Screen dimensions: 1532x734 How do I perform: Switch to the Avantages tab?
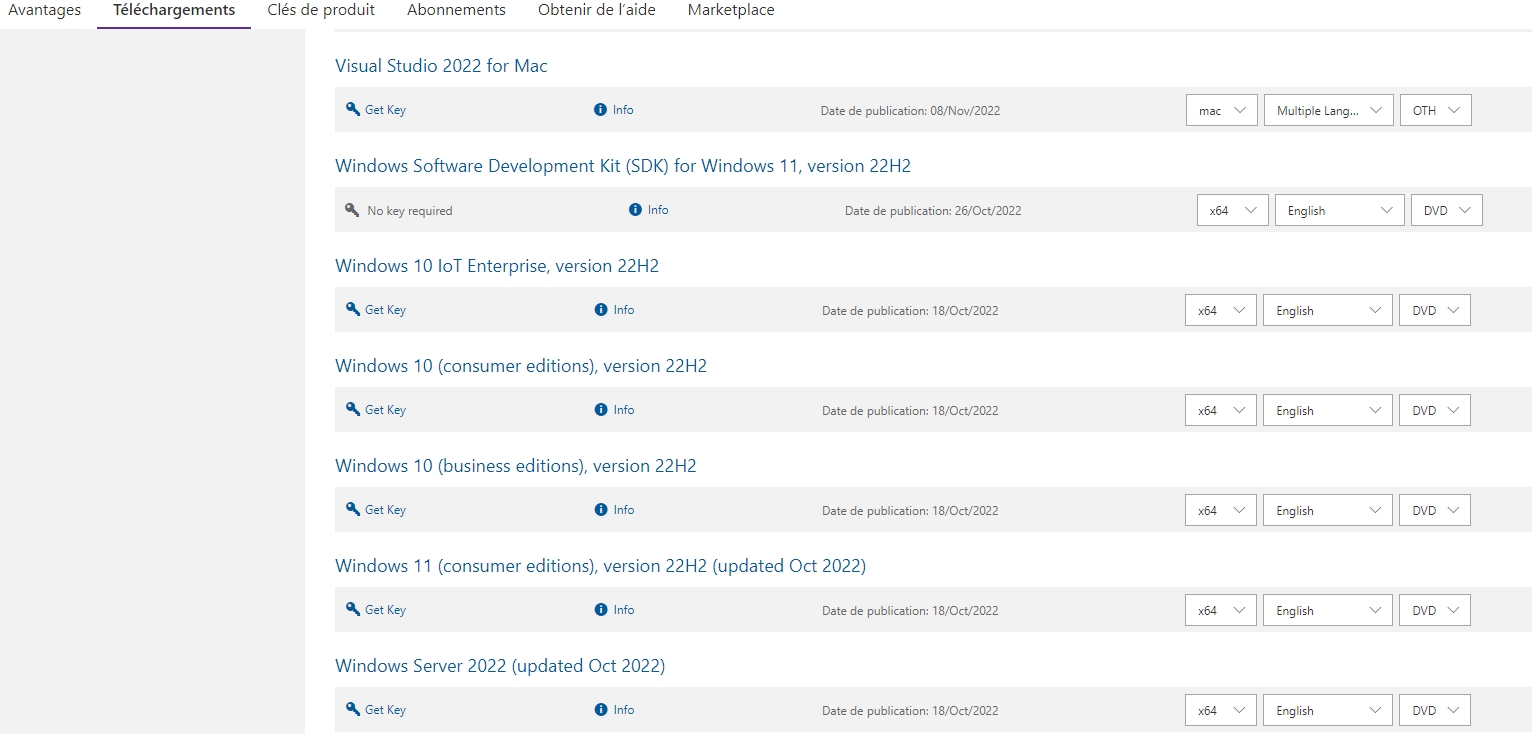(44, 10)
